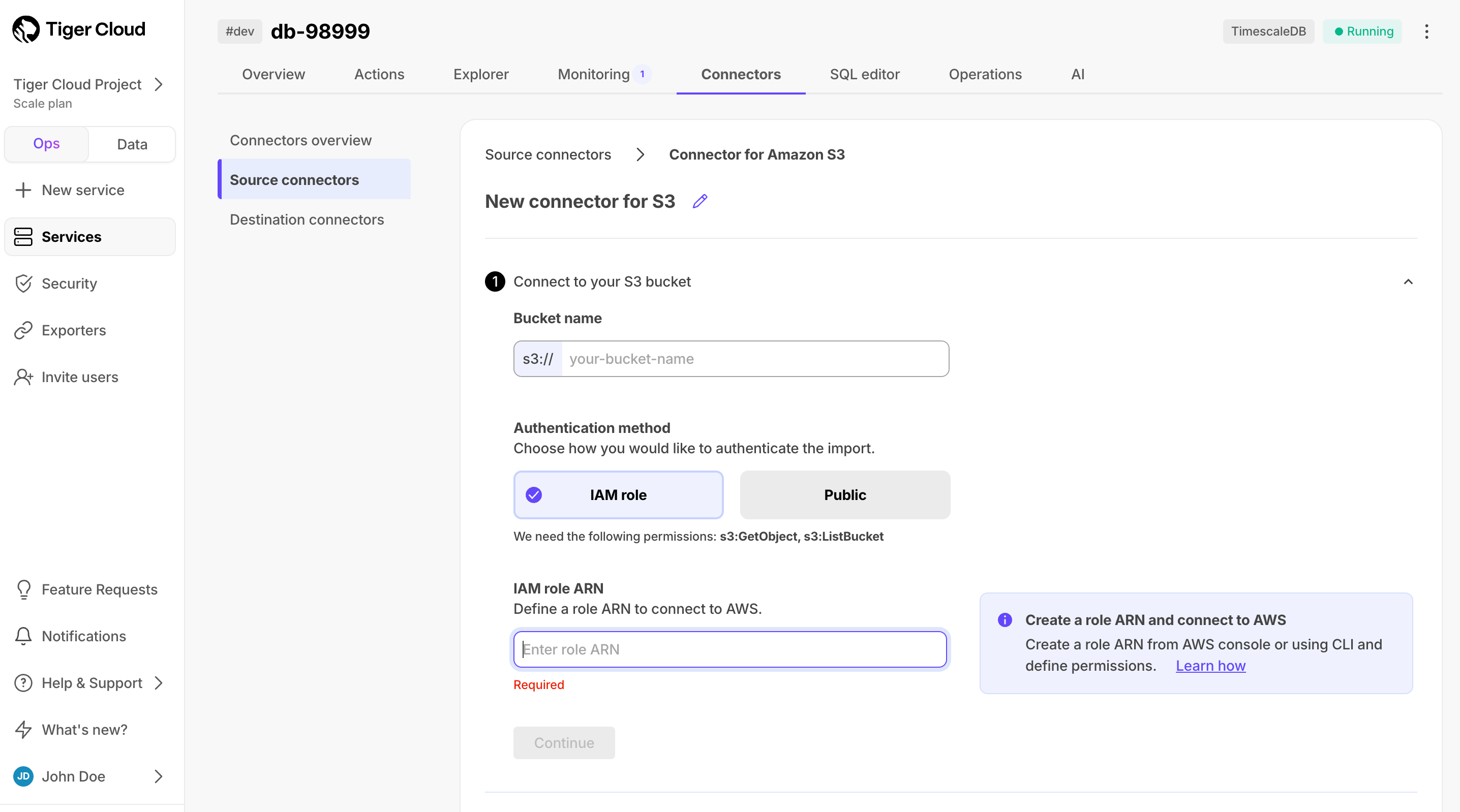Switch to the Data view toggle
Image resolution: width=1460 pixels, height=812 pixels.
(x=132, y=144)
